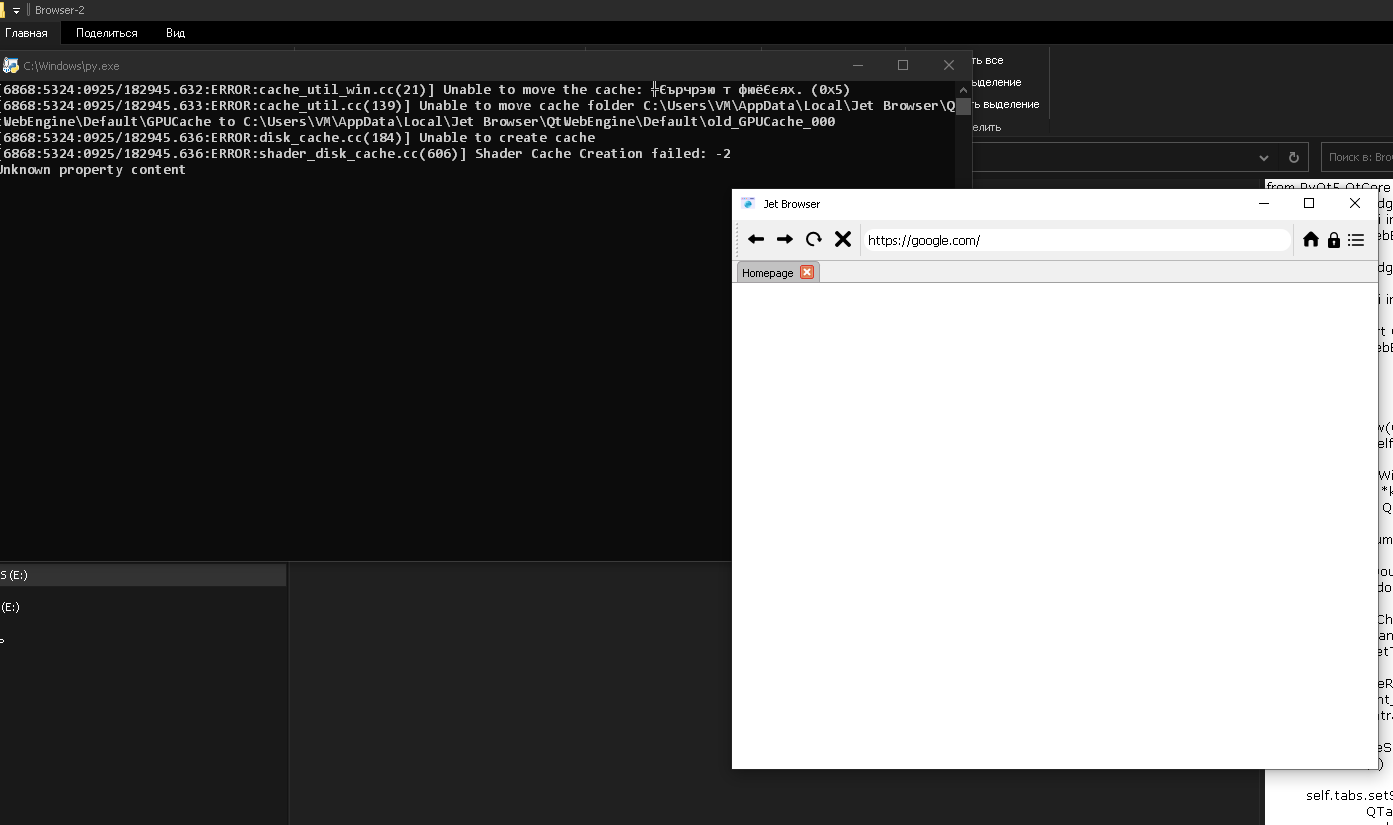Open the Вид ribbon tab

point(175,33)
